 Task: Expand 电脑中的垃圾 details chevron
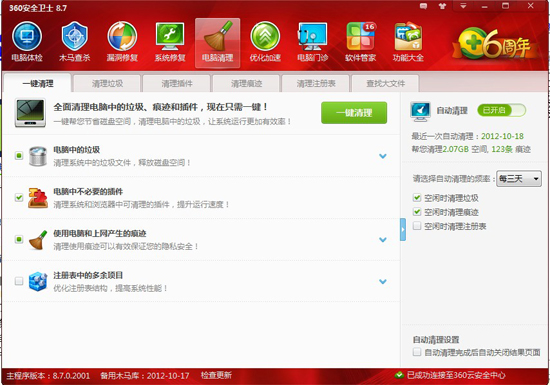tap(383, 156)
